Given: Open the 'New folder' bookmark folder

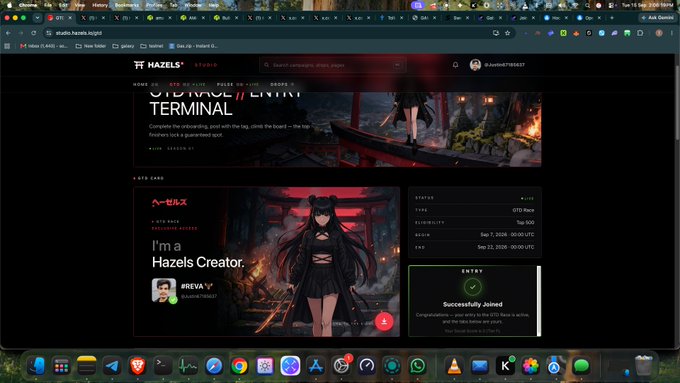Looking at the screenshot, I should click(x=91, y=46).
